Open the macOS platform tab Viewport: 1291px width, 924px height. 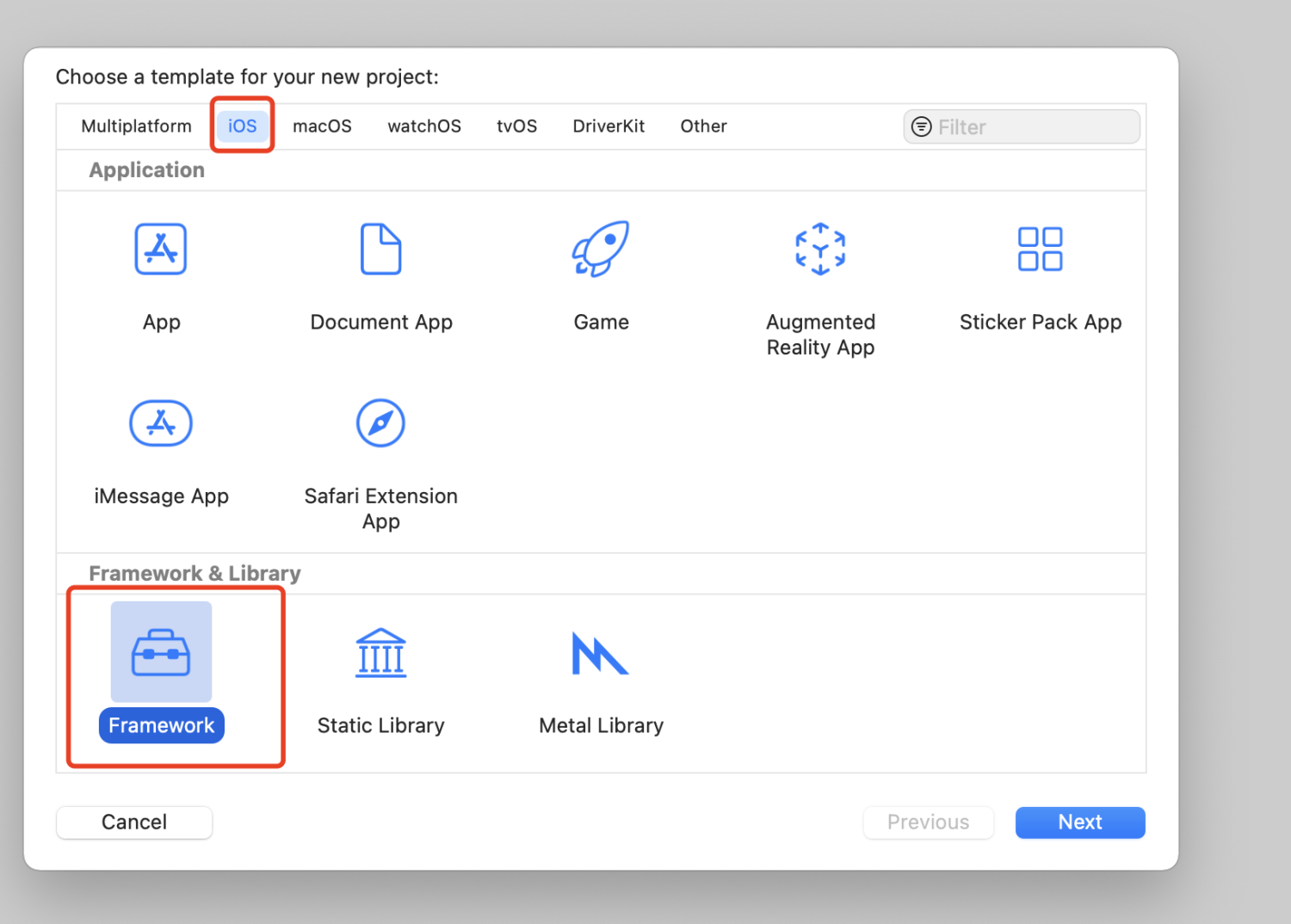tap(322, 126)
